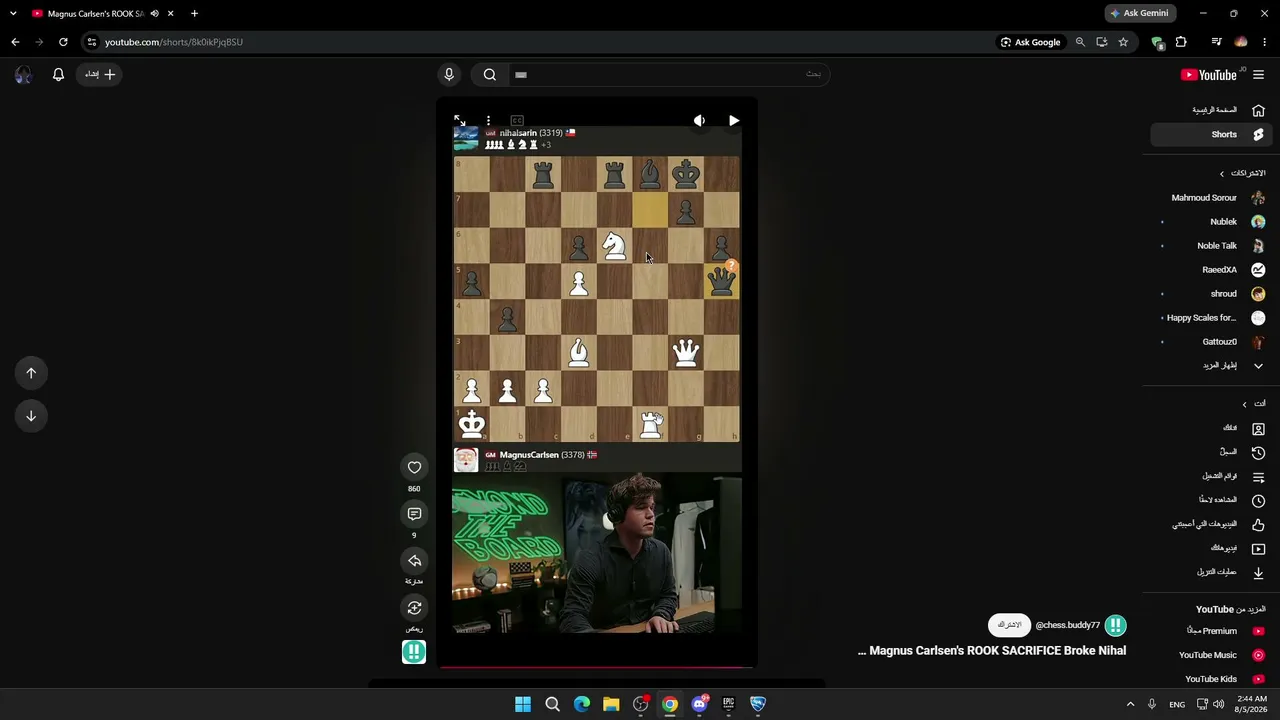Bookmark this page with the star
Viewport: 1280px width, 720px height.
pyautogui.click(x=1123, y=42)
